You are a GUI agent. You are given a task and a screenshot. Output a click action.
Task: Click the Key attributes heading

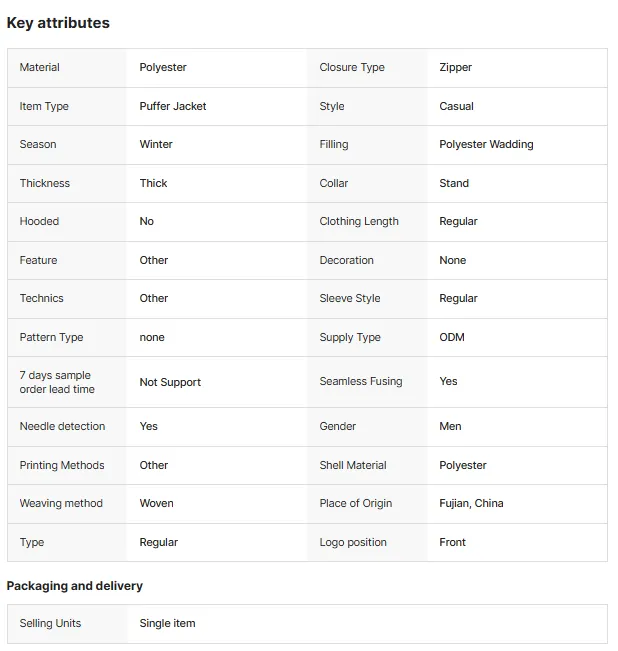coord(58,23)
